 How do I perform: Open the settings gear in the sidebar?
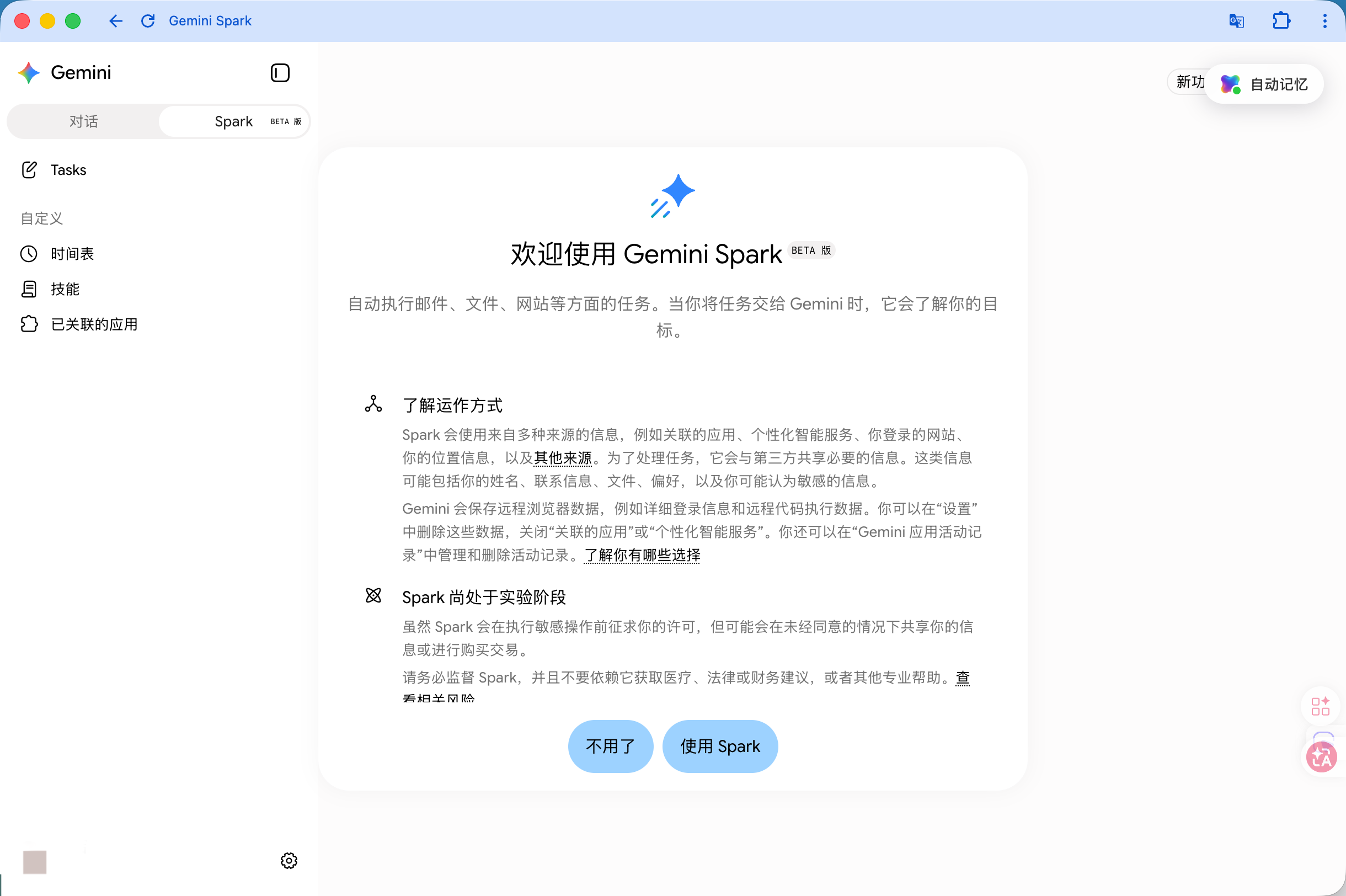[289, 861]
